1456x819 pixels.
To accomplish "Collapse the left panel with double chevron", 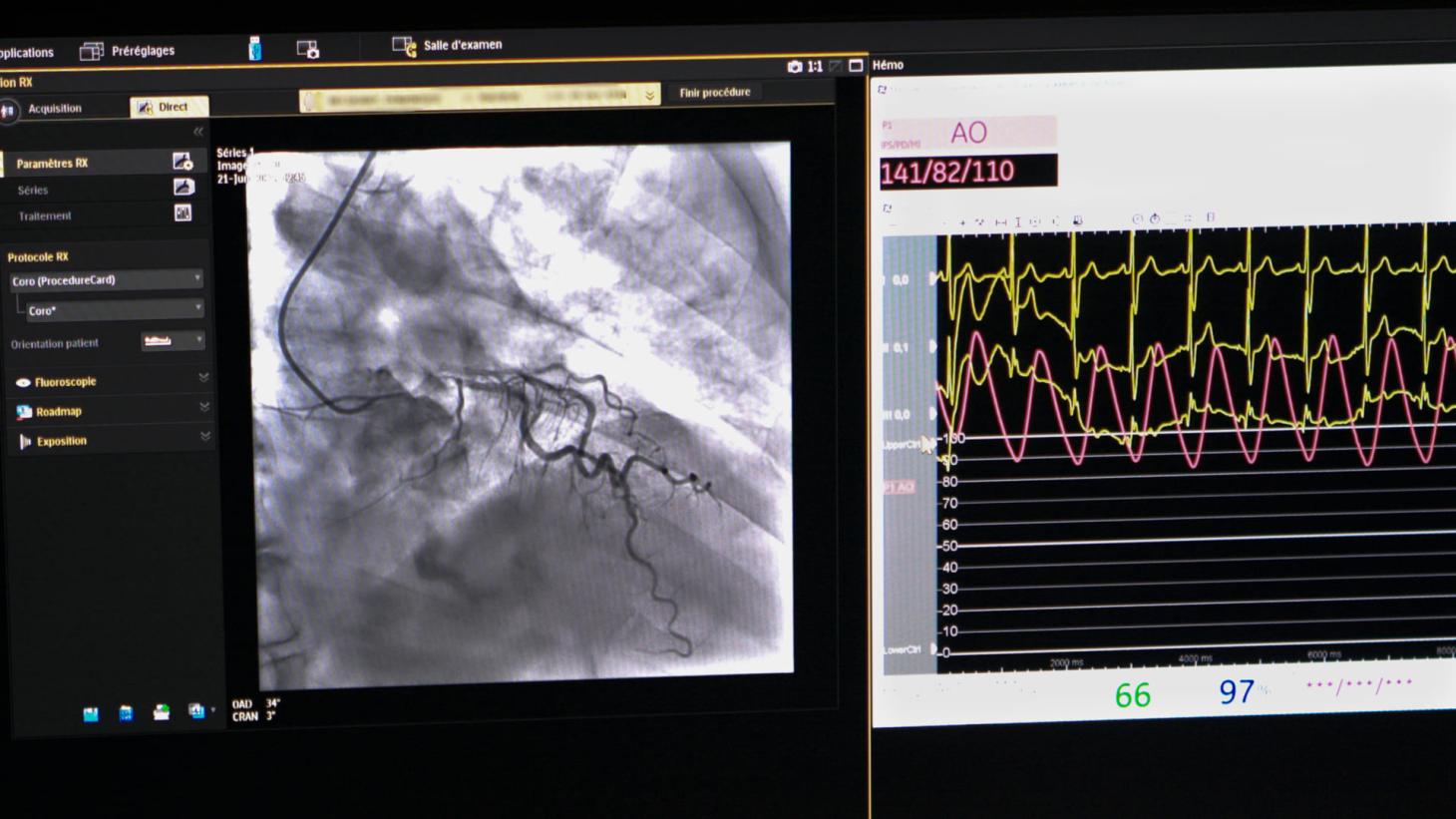I will (x=198, y=132).
